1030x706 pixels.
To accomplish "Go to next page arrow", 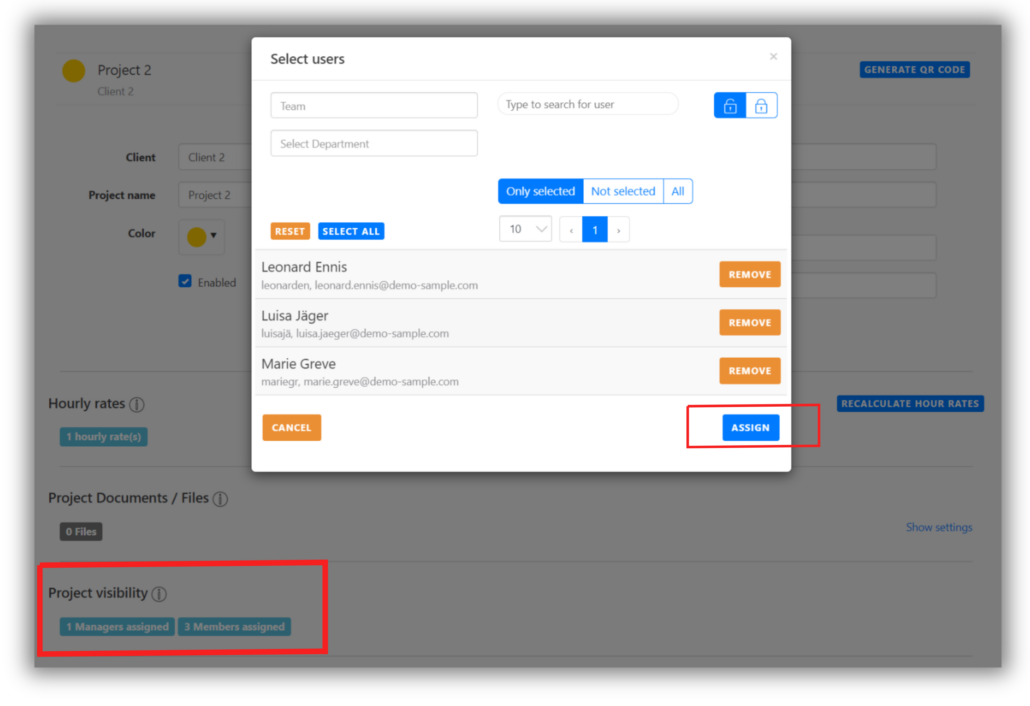I will [x=619, y=230].
